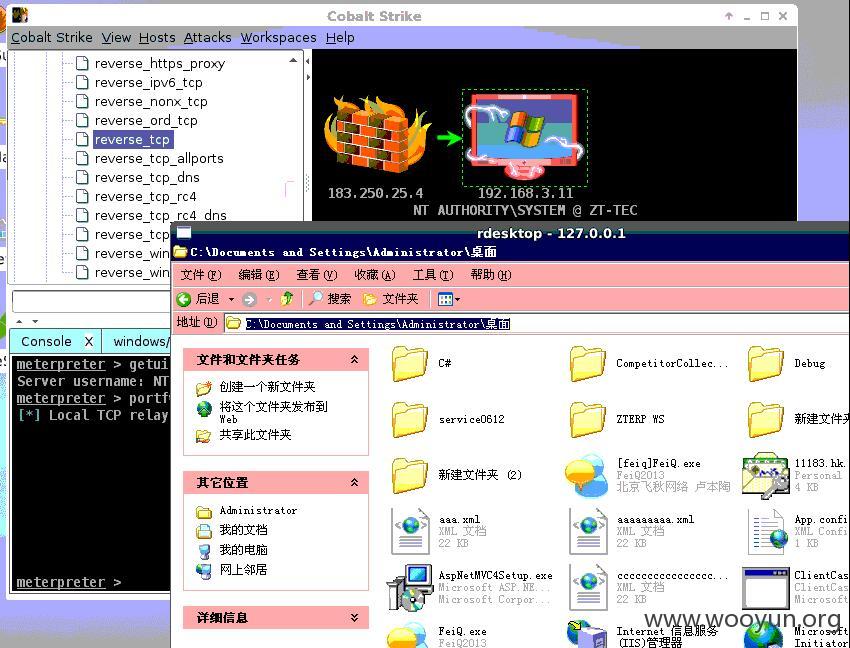Go to 我的文档 location
The image size is (850, 648).
click(x=243, y=530)
